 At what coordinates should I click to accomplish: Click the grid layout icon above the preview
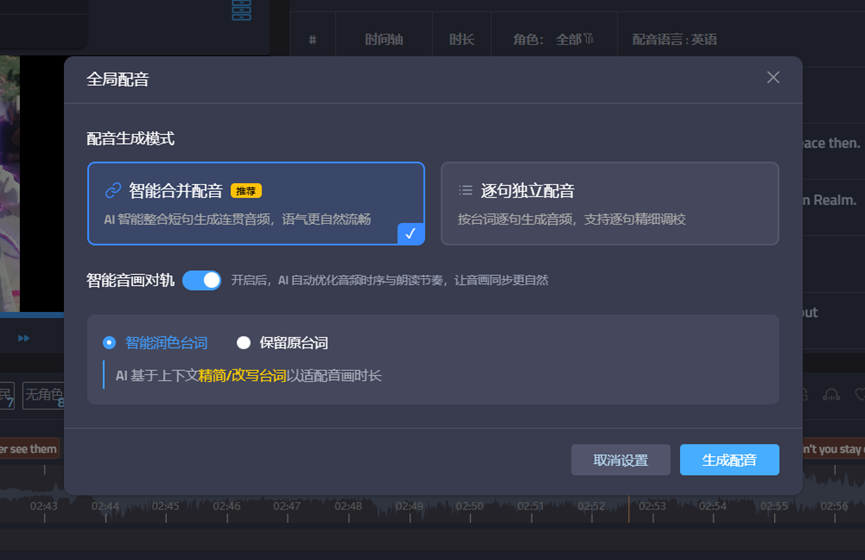click(241, 10)
